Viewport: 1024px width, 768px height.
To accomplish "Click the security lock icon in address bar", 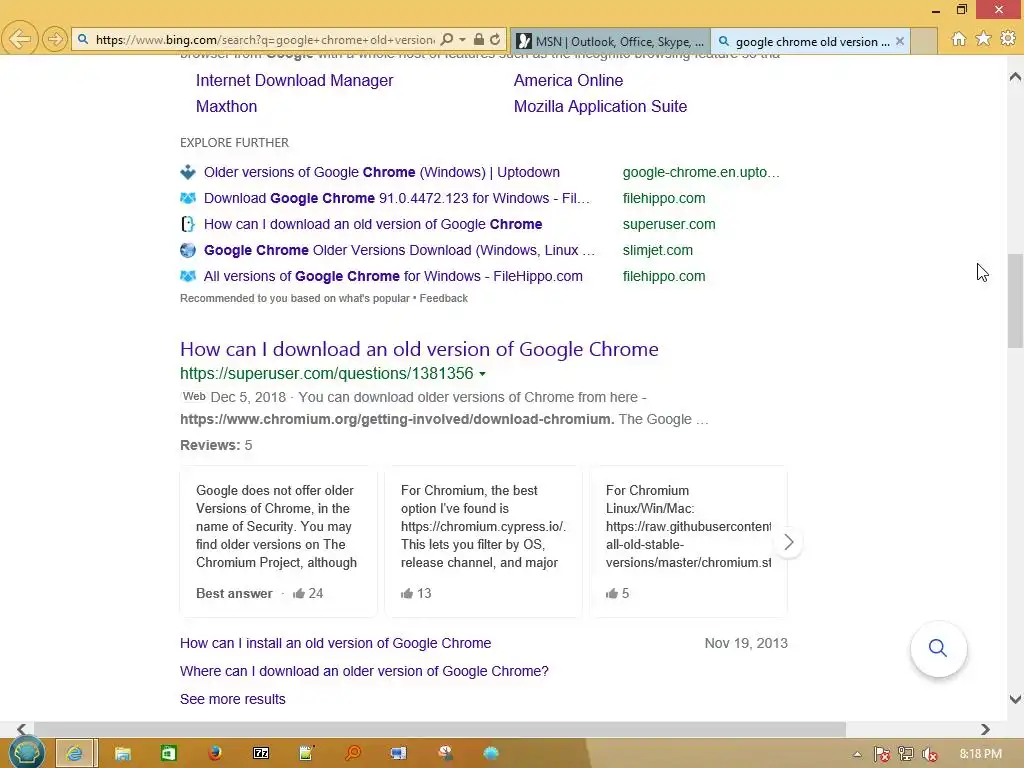I will click(x=479, y=40).
